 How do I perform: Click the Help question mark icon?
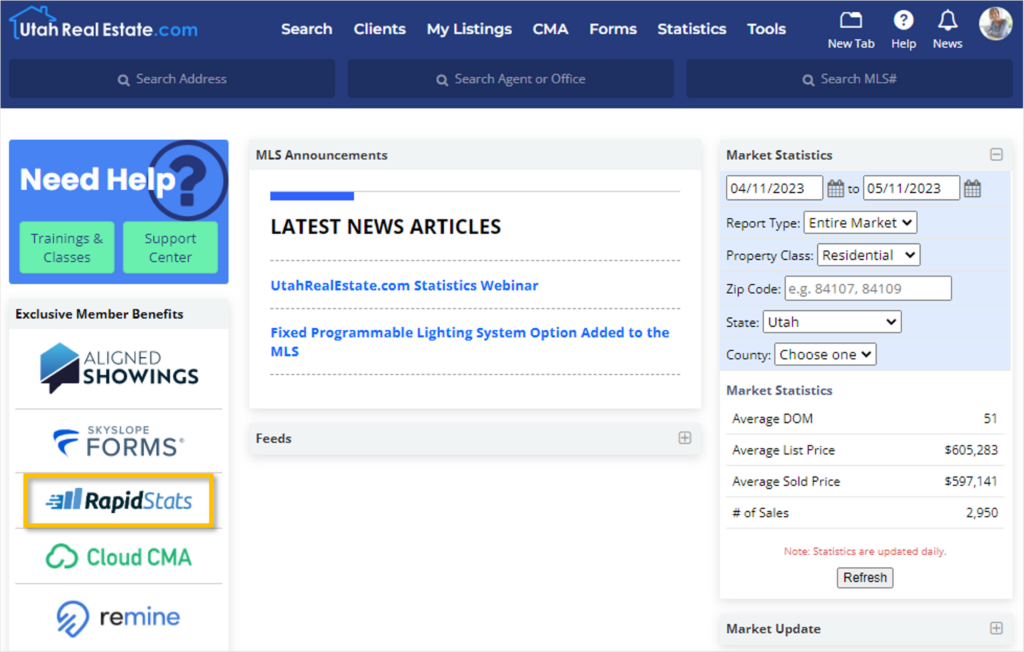pos(903,21)
